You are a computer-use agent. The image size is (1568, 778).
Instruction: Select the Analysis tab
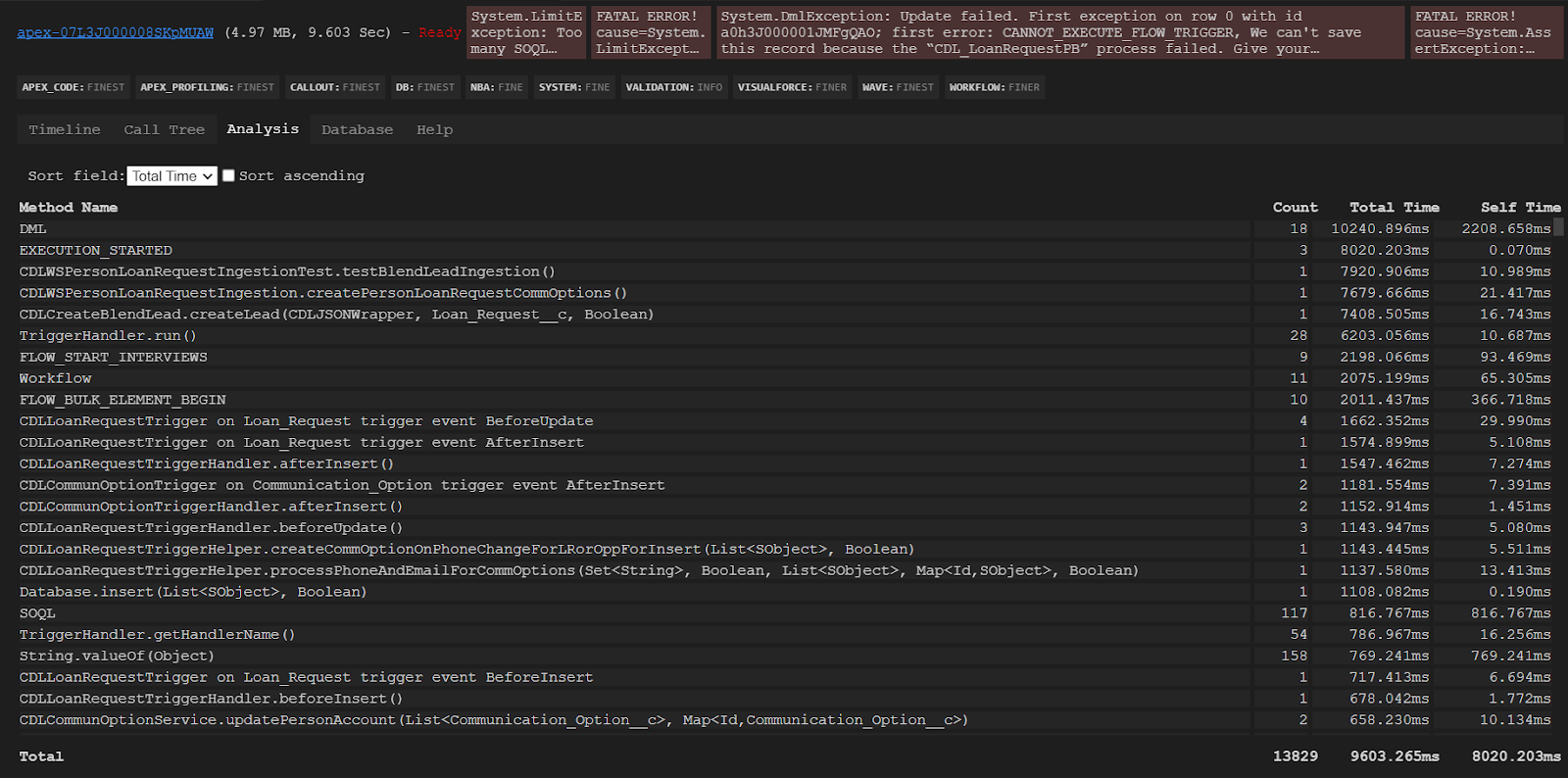[x=263, y=128]
